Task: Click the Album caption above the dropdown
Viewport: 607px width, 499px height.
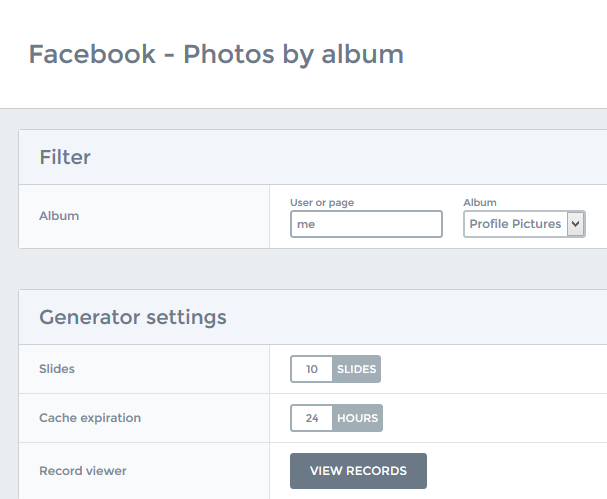Action: [480, 202]
